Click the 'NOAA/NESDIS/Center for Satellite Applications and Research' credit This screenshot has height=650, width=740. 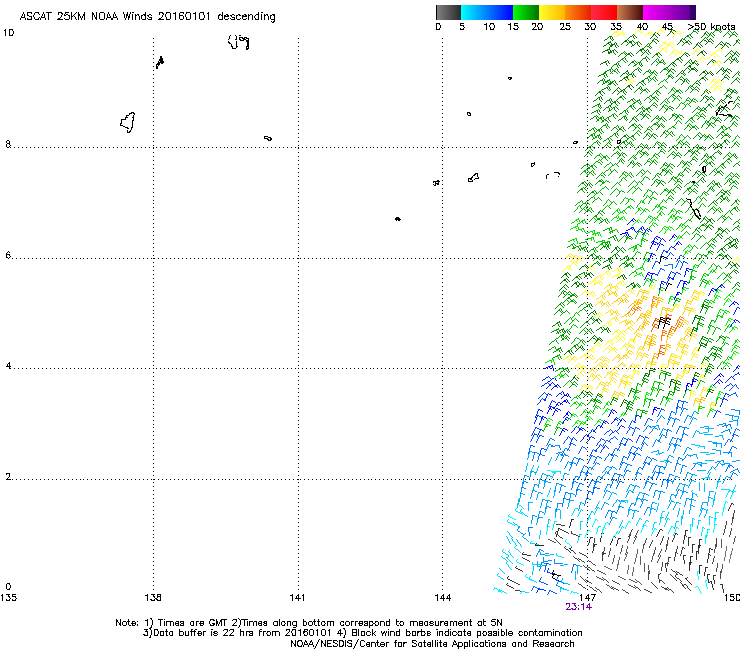(432, 644)
